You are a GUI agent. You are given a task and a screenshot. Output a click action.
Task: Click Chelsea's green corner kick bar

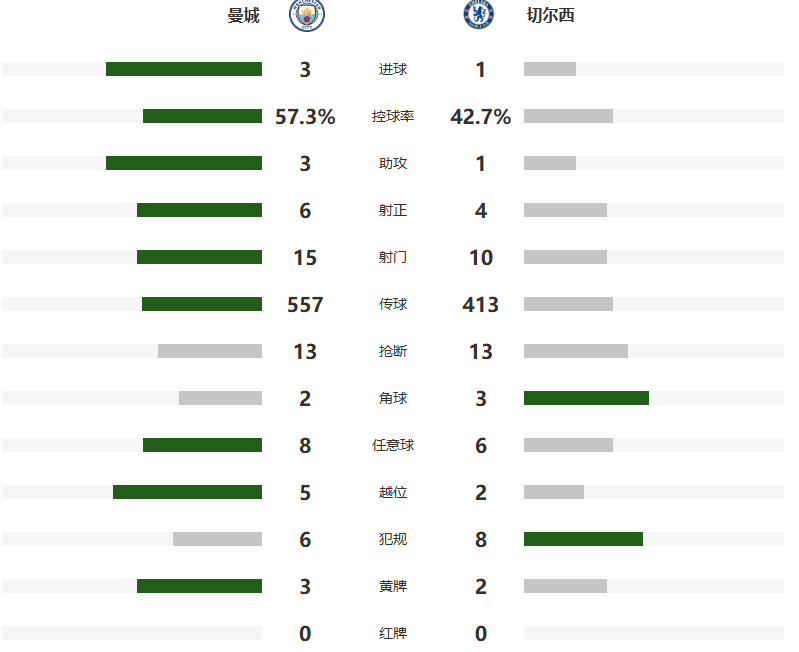(x=586, y=398)
